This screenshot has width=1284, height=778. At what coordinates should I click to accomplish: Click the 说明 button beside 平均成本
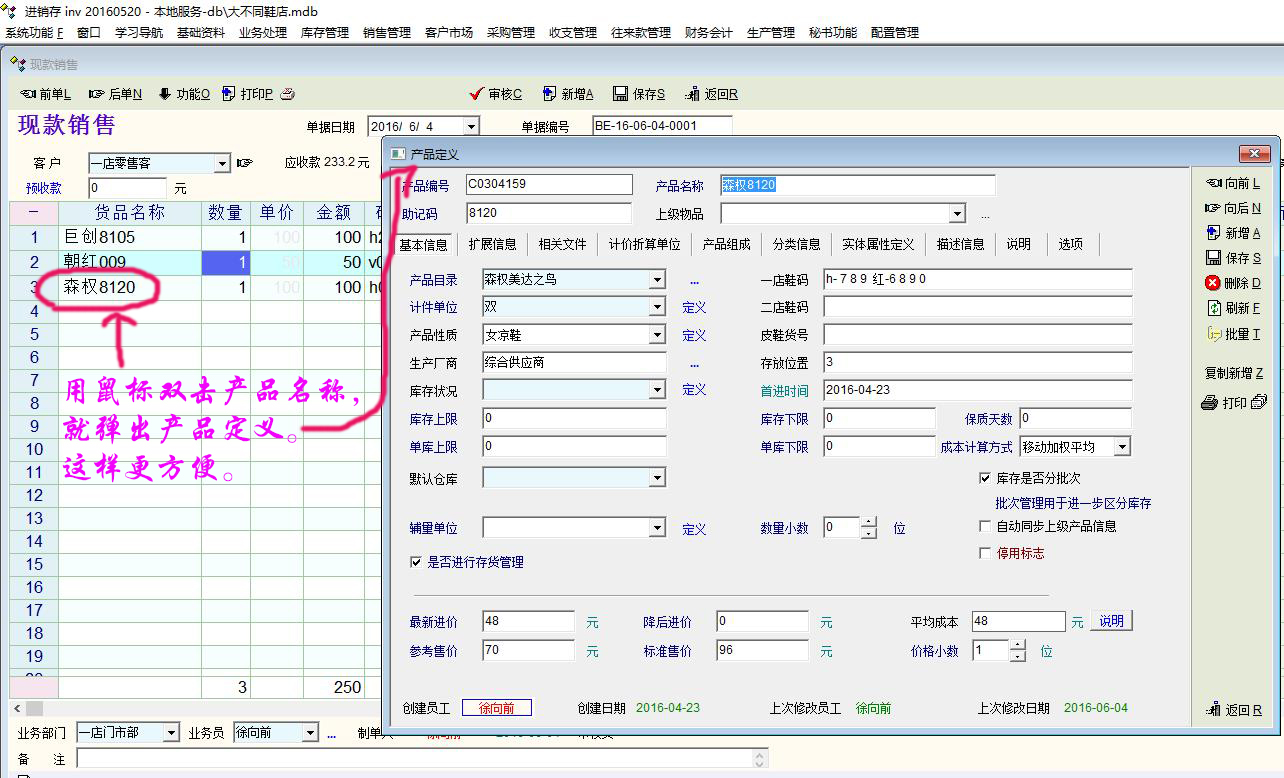[x=1111, y=621]
